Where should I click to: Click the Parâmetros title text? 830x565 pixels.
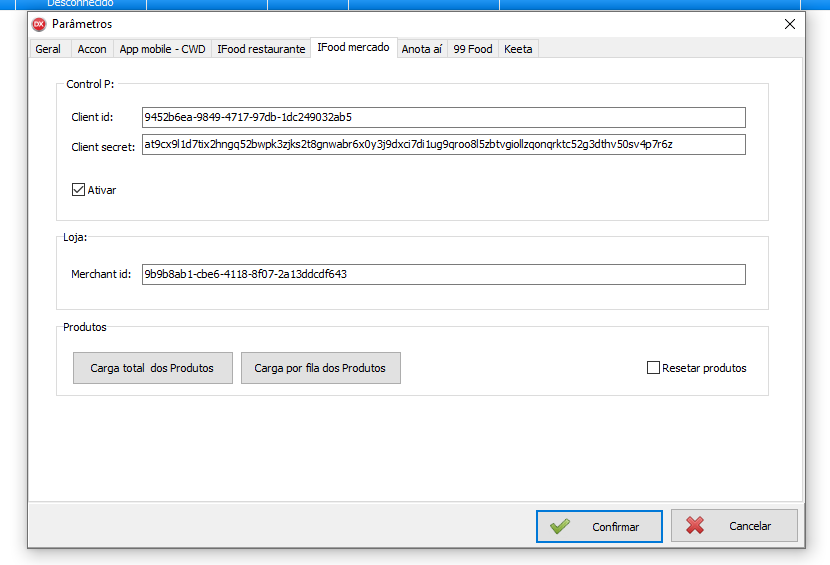pyautogui.click(x=82, y=24)
